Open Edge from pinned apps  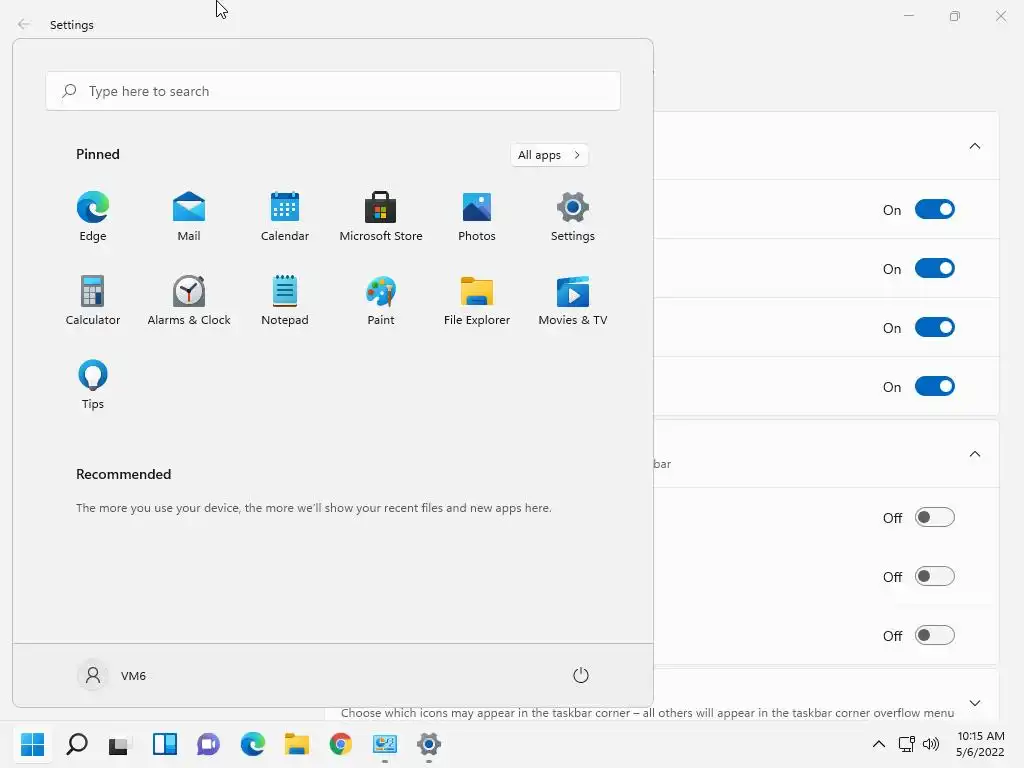coord(93,217)
